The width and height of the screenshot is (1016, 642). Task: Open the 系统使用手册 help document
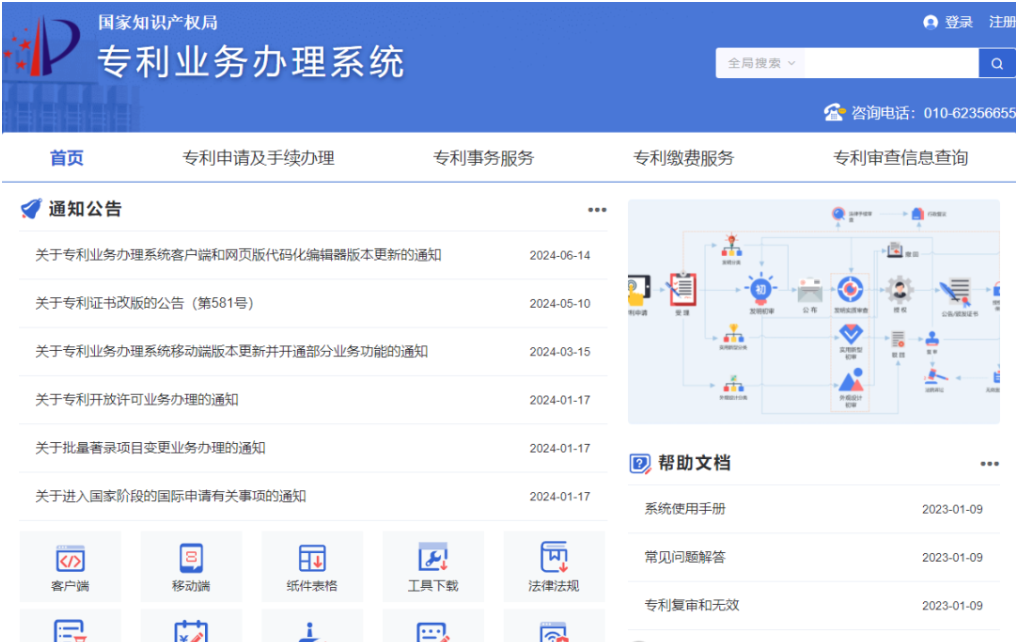[x=685, y=509]
